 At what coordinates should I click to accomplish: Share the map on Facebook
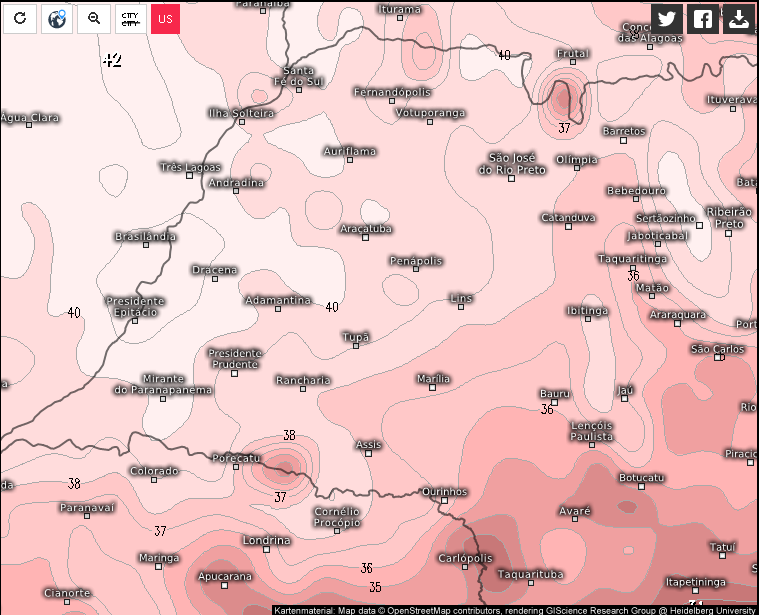tap(703, 18)
